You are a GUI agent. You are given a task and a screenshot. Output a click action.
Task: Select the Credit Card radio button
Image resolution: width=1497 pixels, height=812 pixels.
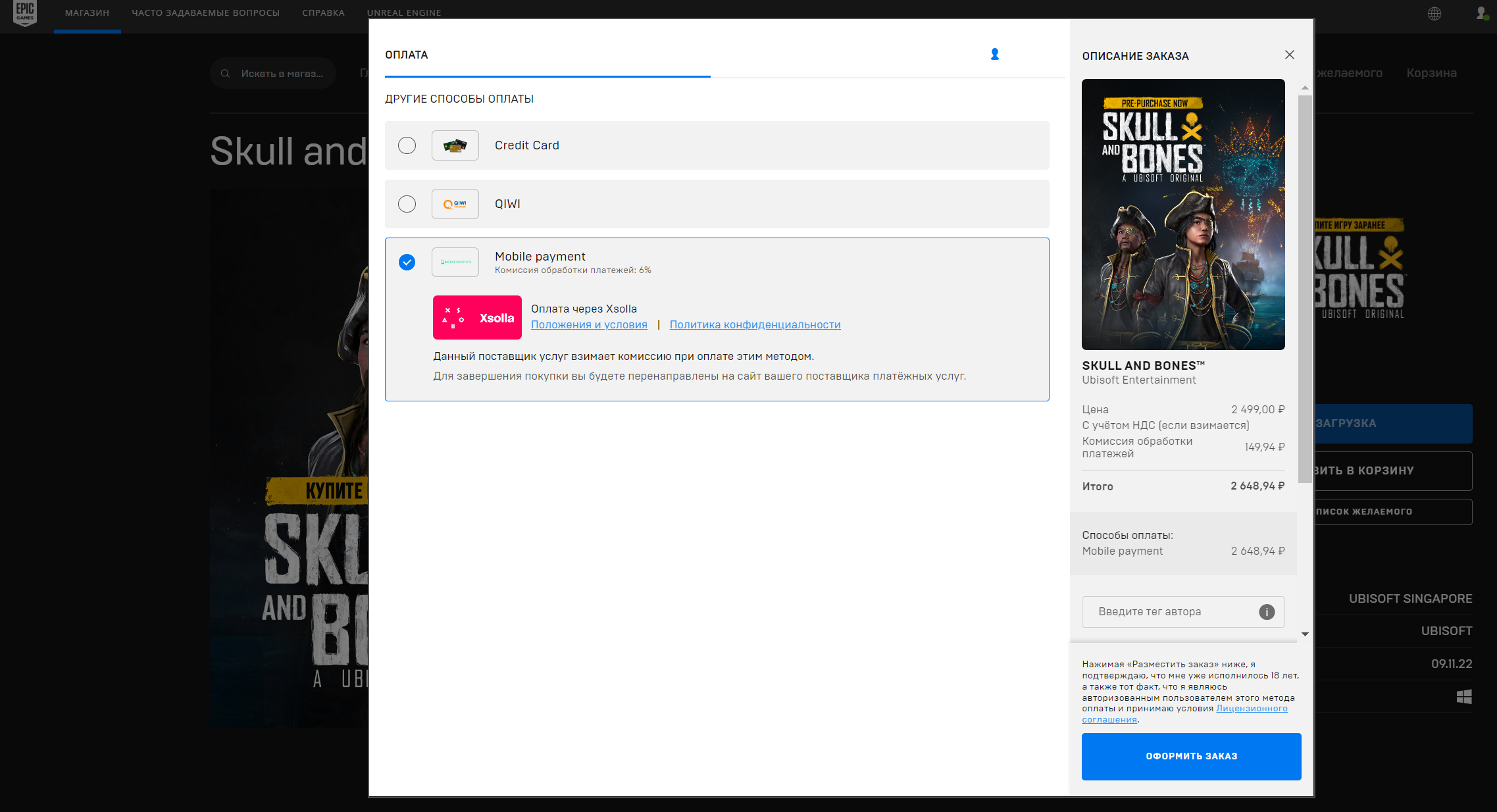click(407, 145)
